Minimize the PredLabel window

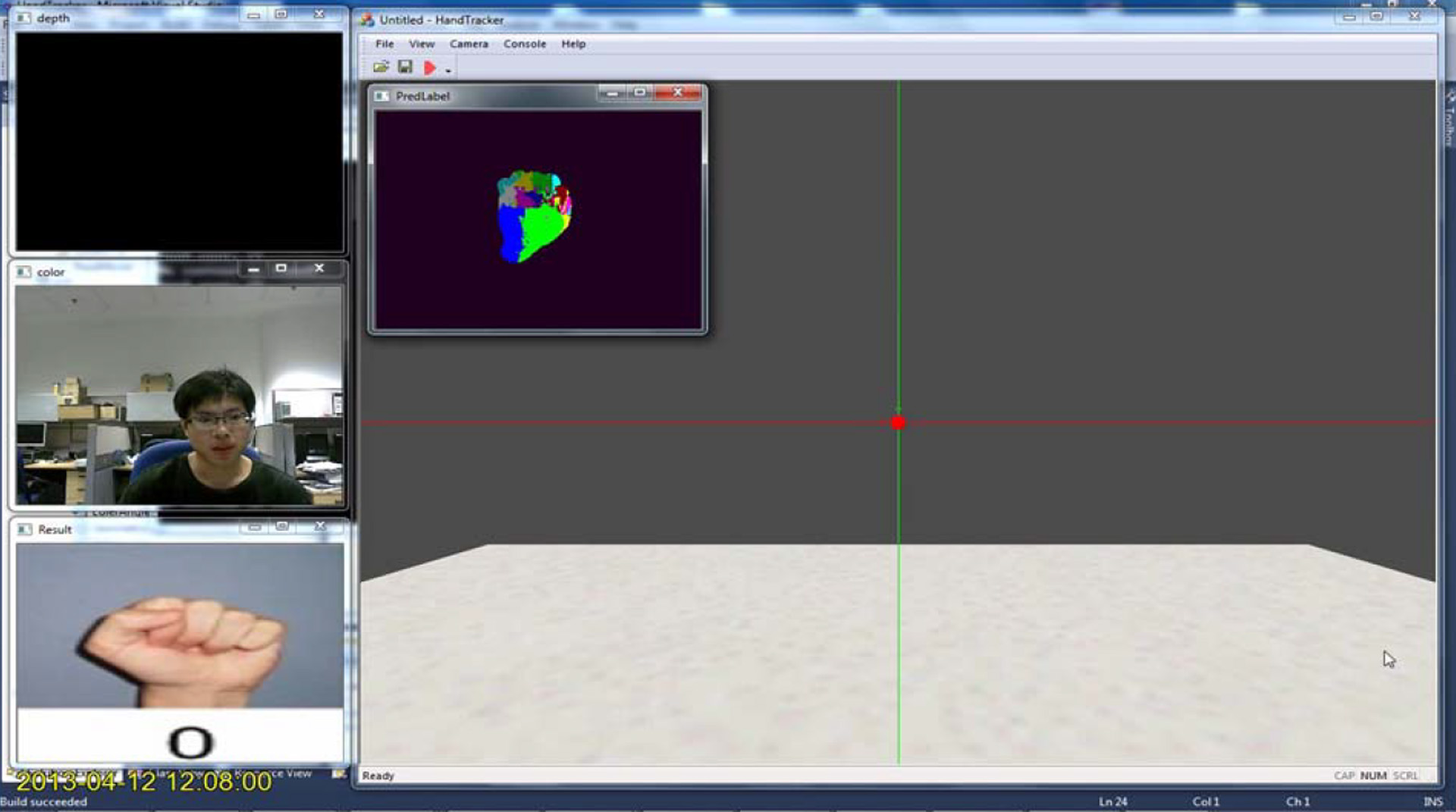click(611, 92)
